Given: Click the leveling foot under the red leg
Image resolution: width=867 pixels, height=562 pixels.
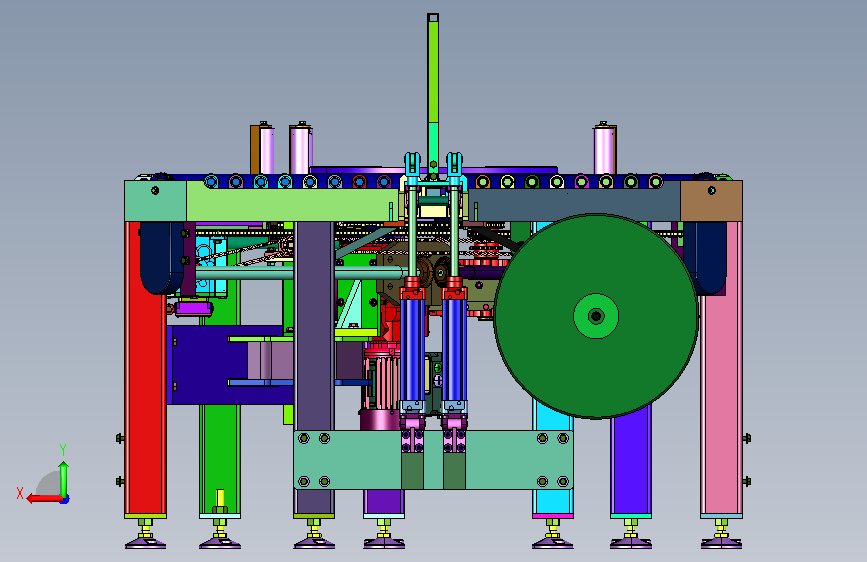Looking at the screenshot, I should click(x=145, y=534).
